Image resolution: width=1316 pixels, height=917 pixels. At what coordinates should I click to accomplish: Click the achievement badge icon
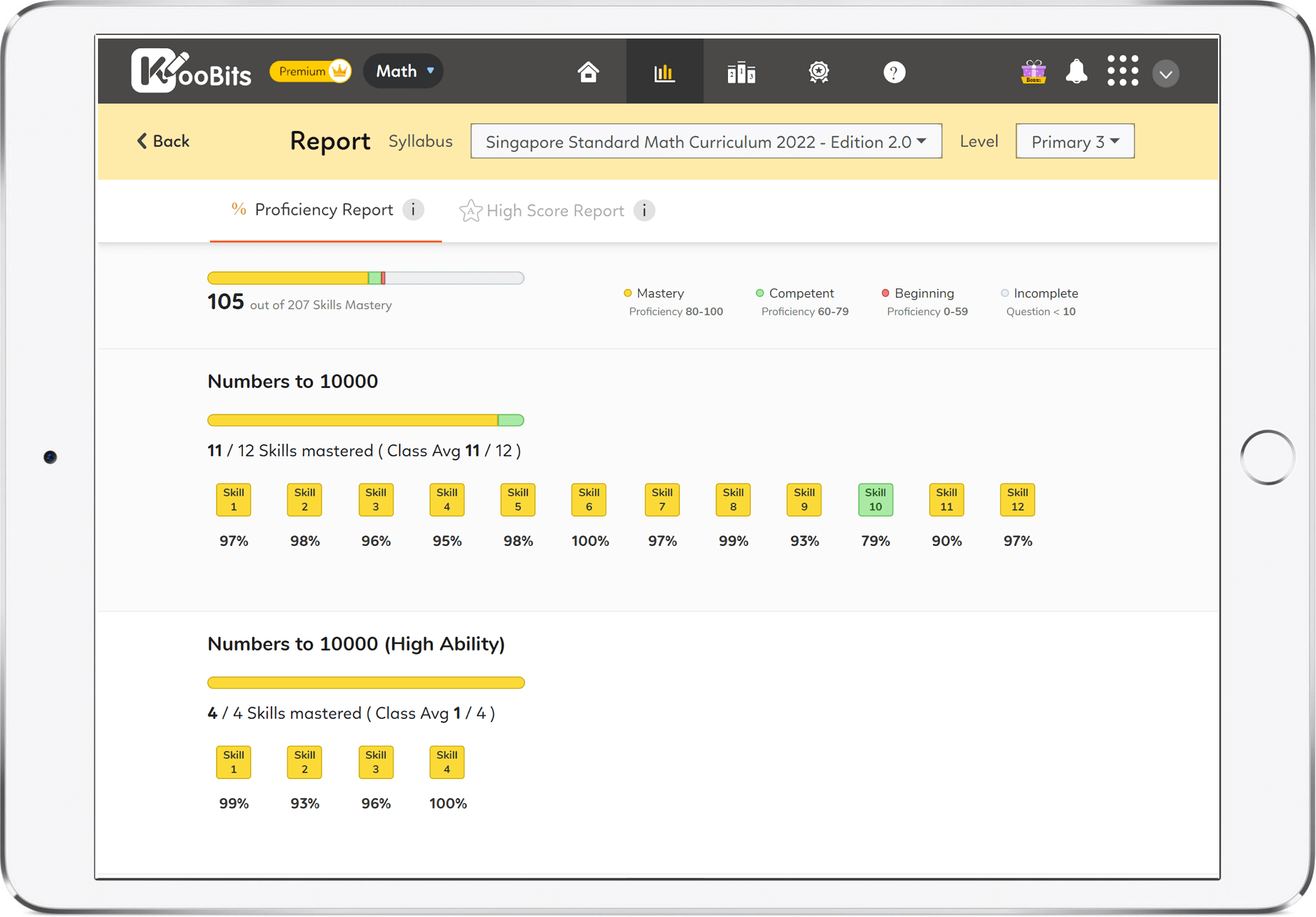(818, 72)
